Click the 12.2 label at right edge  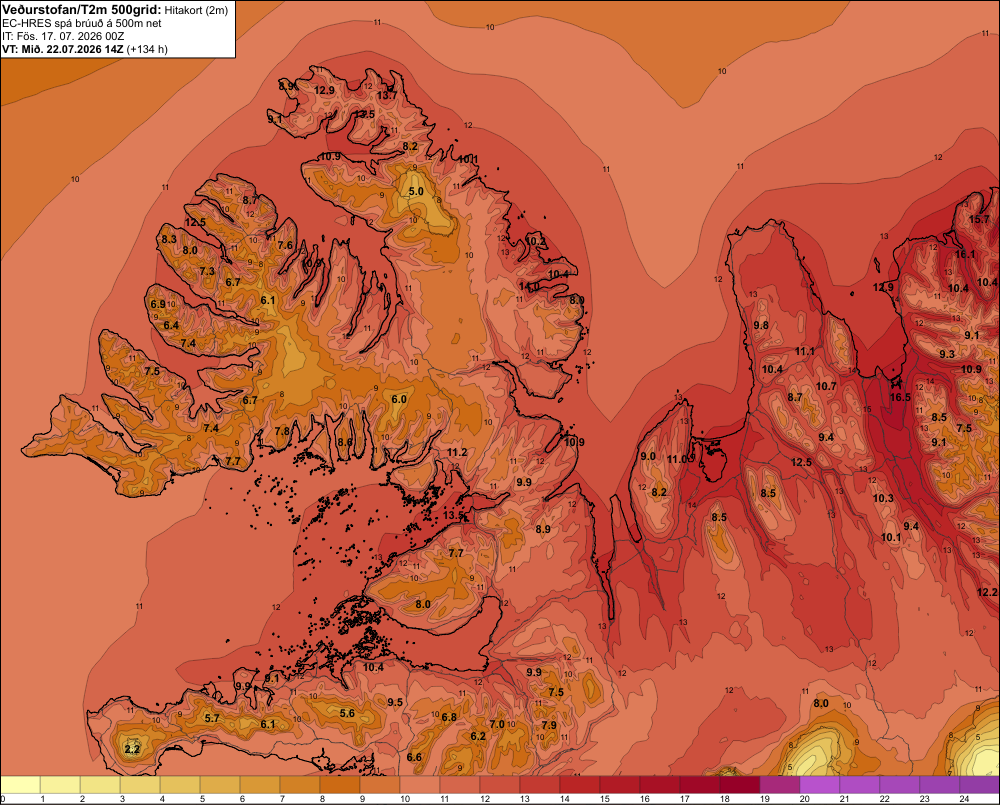click(987, 593)
